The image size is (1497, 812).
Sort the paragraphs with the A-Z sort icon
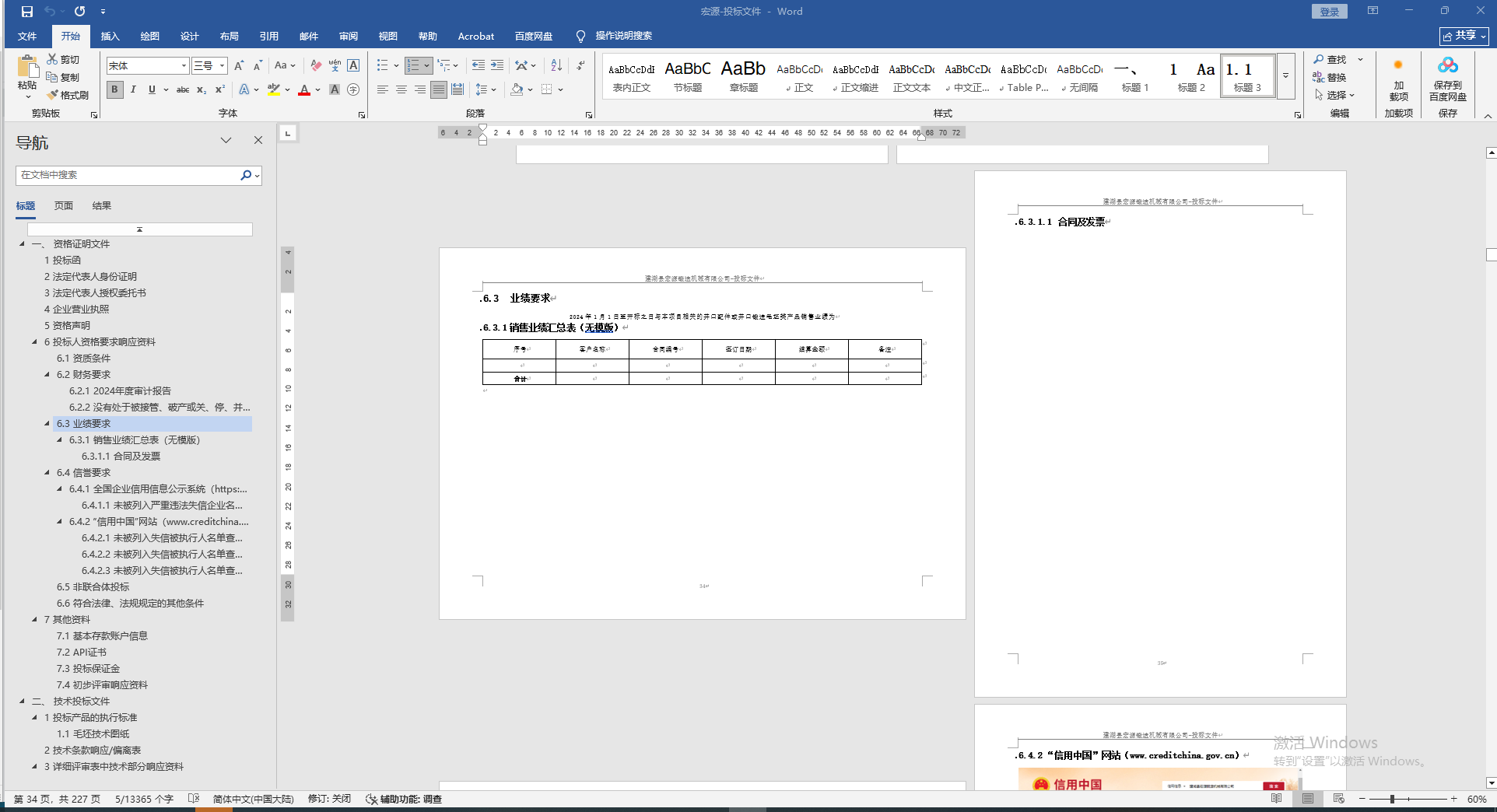pos(556,65)
